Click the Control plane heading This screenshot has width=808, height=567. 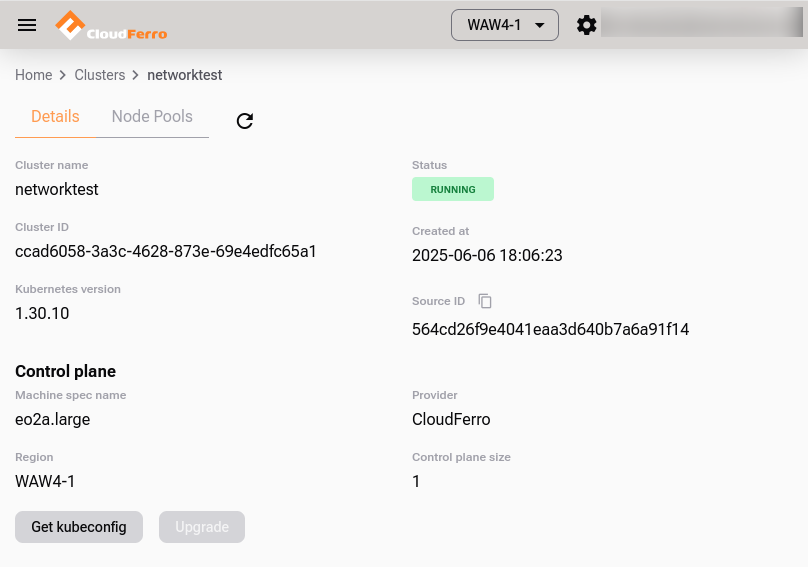click(65, 371)
